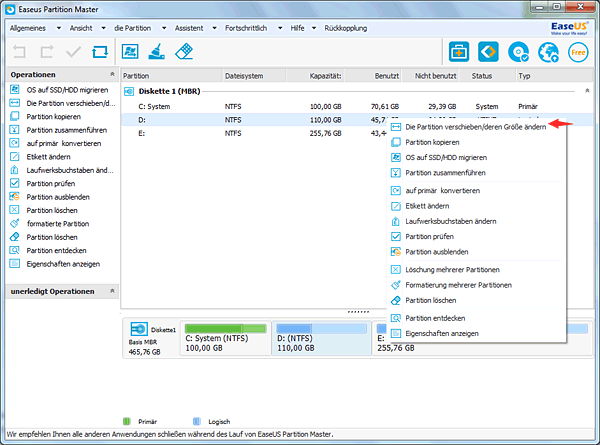Image resolution: width=600 pixels, height=445 pixels.
Task: Click the dotted splitter handle above disk map
Action: [358, 312]
